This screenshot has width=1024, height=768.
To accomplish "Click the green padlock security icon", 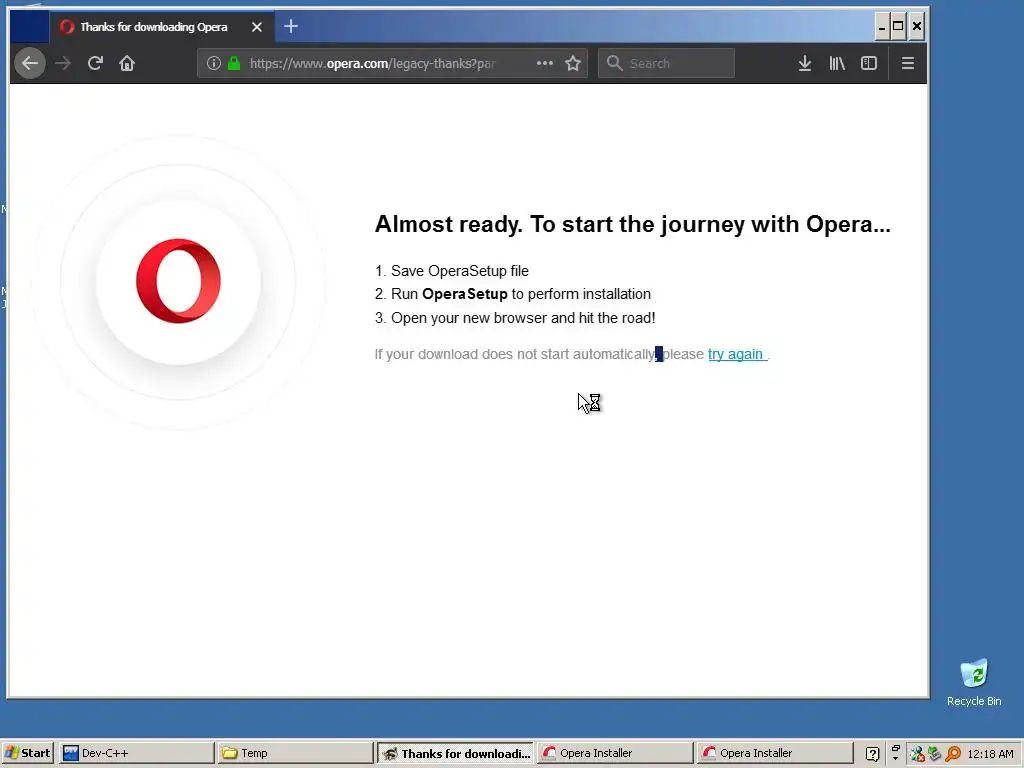I will (234, 63).
